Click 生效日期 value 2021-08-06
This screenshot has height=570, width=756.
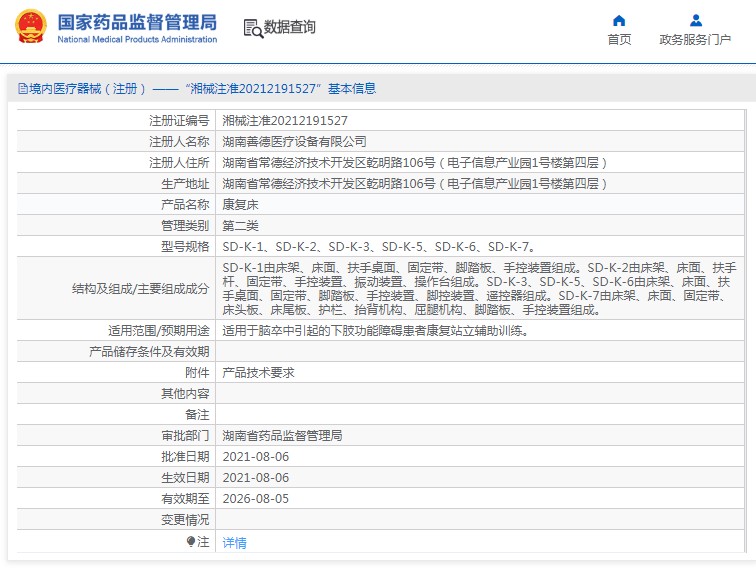pos(256,478)
